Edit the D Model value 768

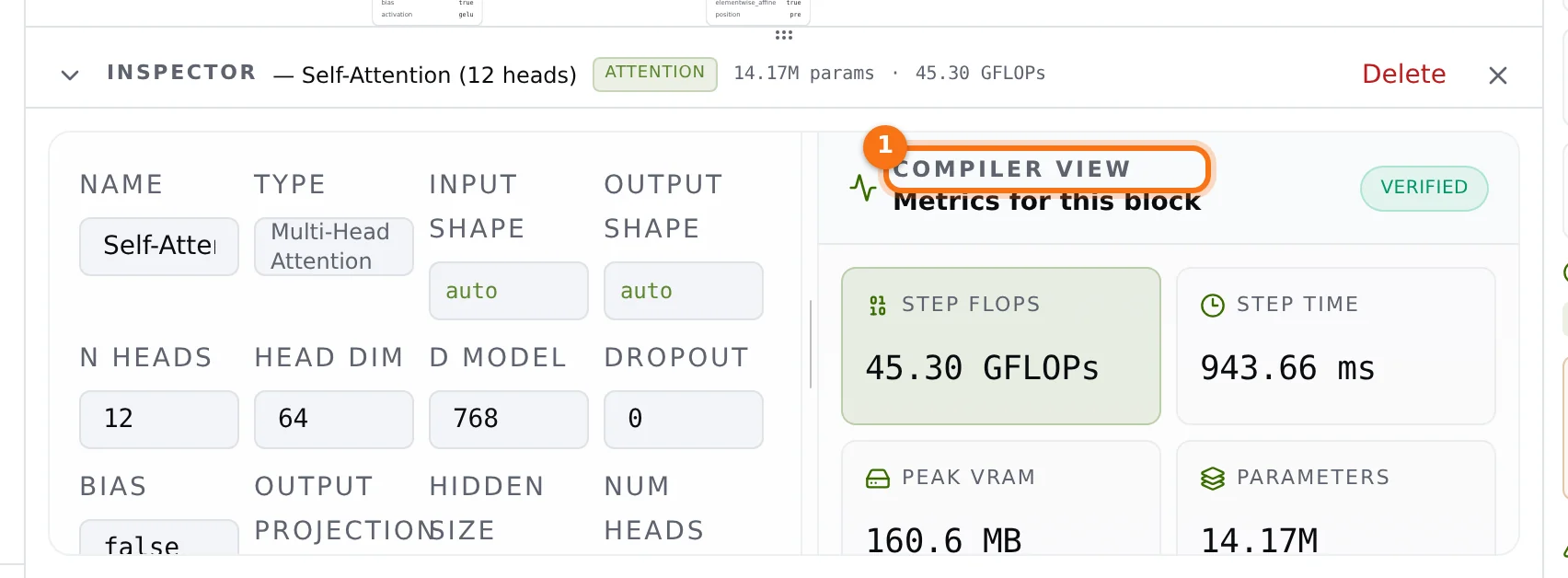[x=509, y=420]
